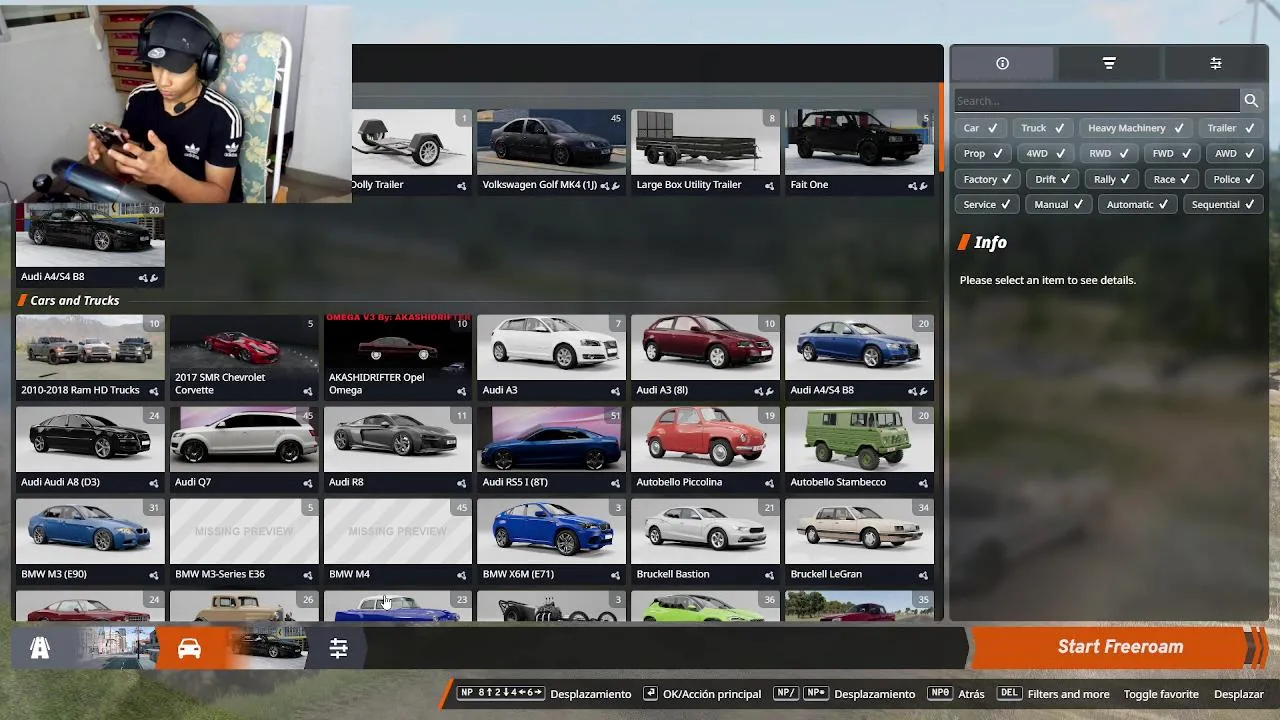Toggle the Service filter chip
This screenshot has width=1280, height=720.
click(987, 204)
